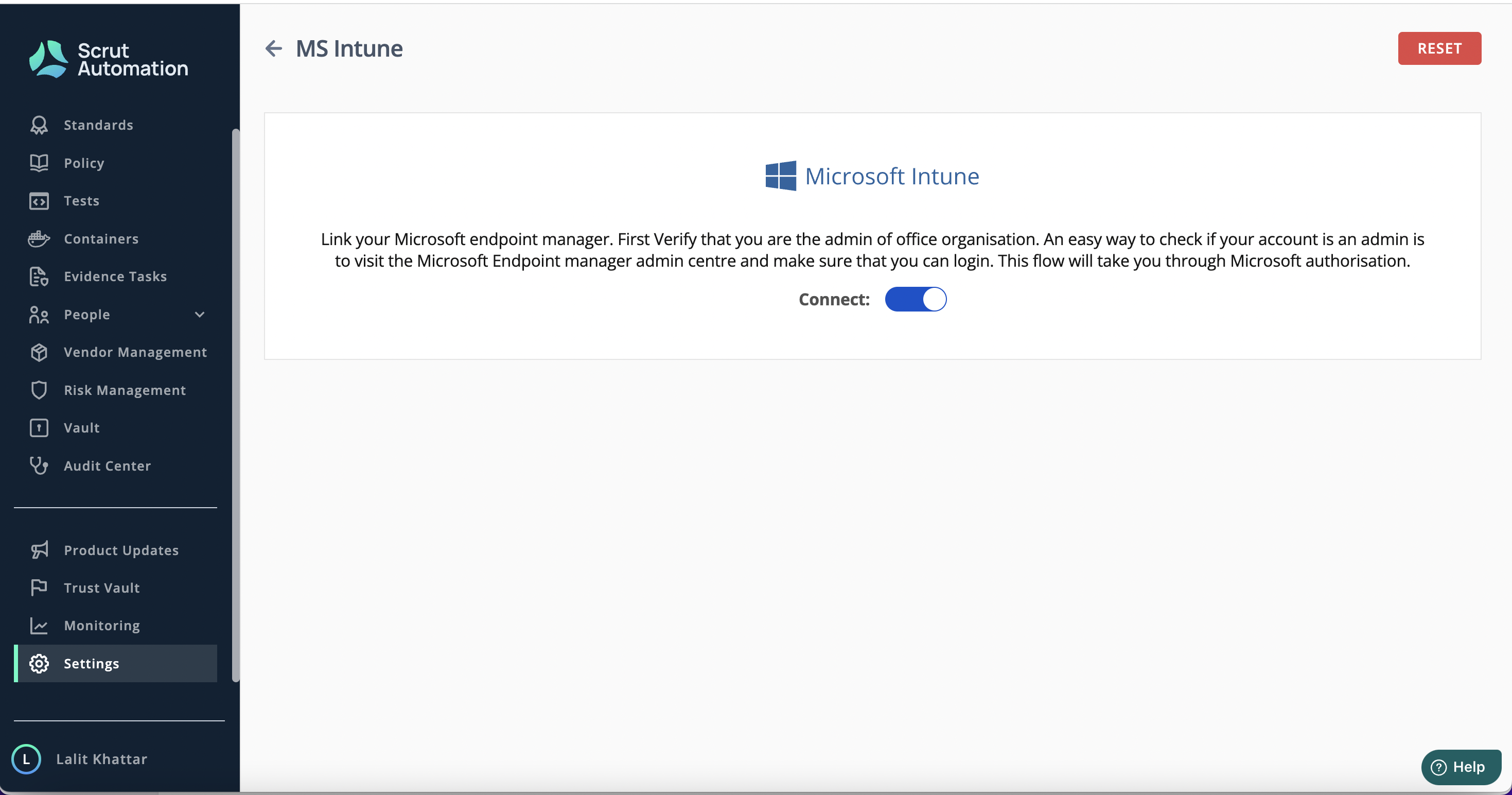Click the question mark Help icon
Screen dimensions: 1512x795
pyautogui.click(x=1438, y=767)
